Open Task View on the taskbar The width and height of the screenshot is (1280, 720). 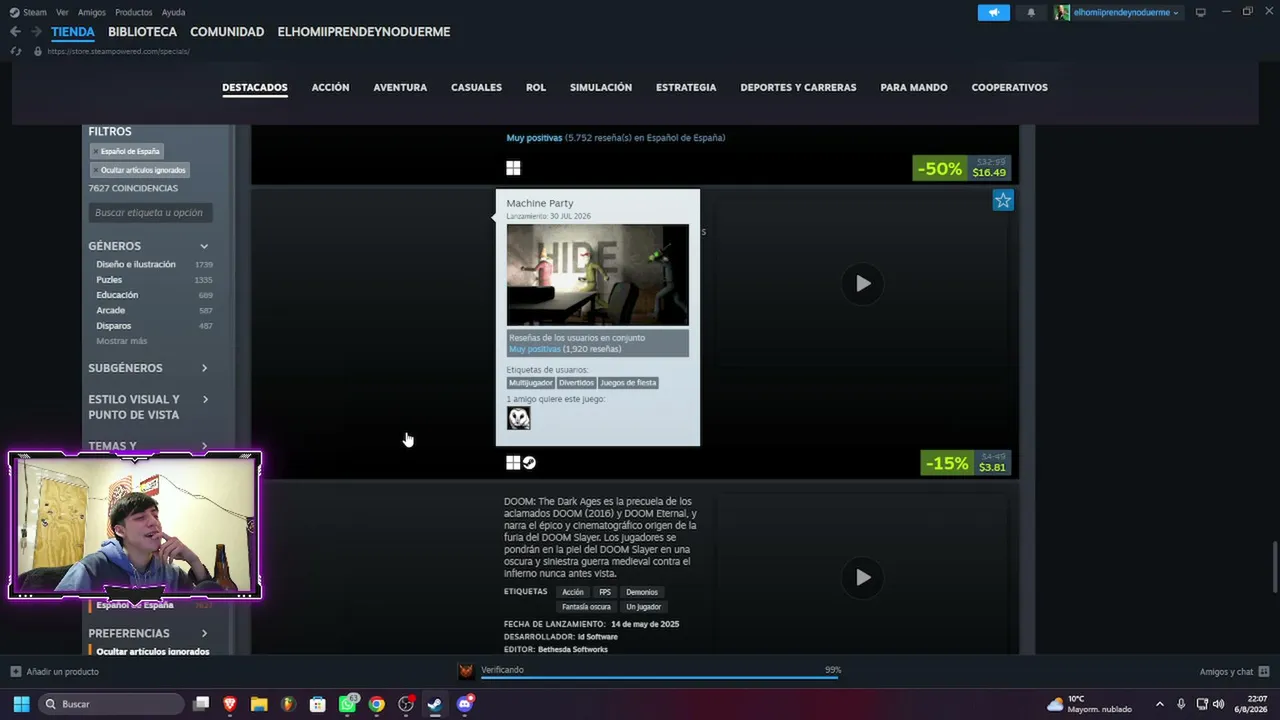click(x=201, y=704)
